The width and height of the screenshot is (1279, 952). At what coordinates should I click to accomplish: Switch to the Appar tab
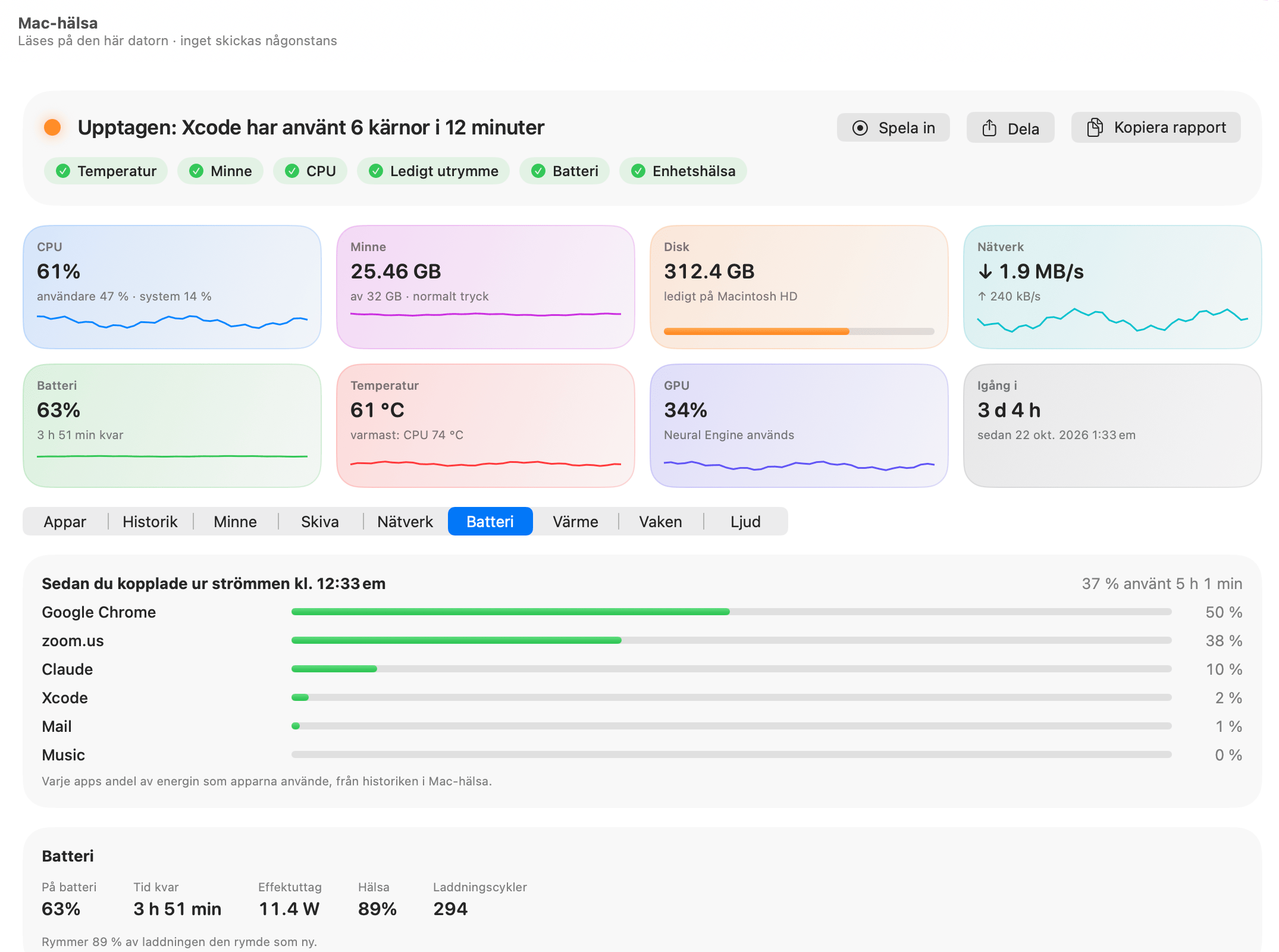pyautogui.click(x=65, y=522)
